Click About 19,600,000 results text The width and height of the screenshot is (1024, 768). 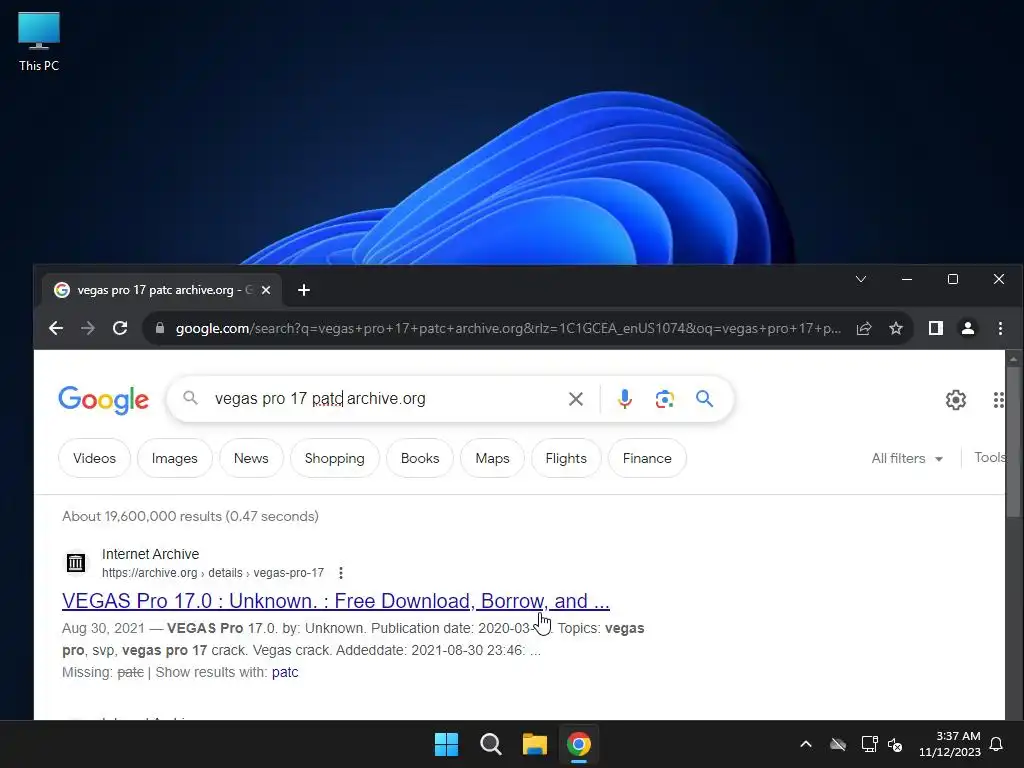[191, 517]
